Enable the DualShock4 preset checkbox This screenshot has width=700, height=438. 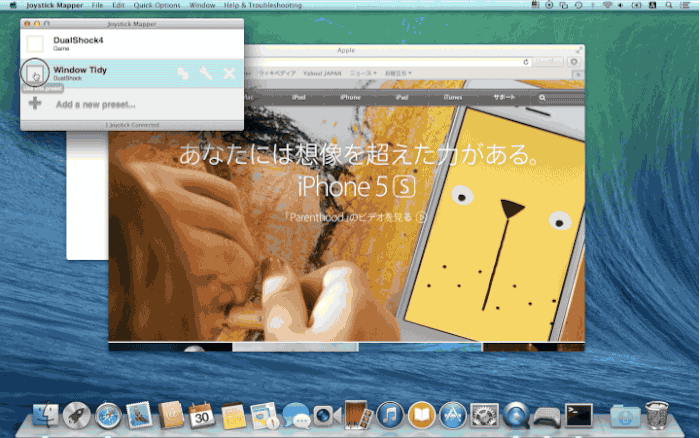point(35,44)
